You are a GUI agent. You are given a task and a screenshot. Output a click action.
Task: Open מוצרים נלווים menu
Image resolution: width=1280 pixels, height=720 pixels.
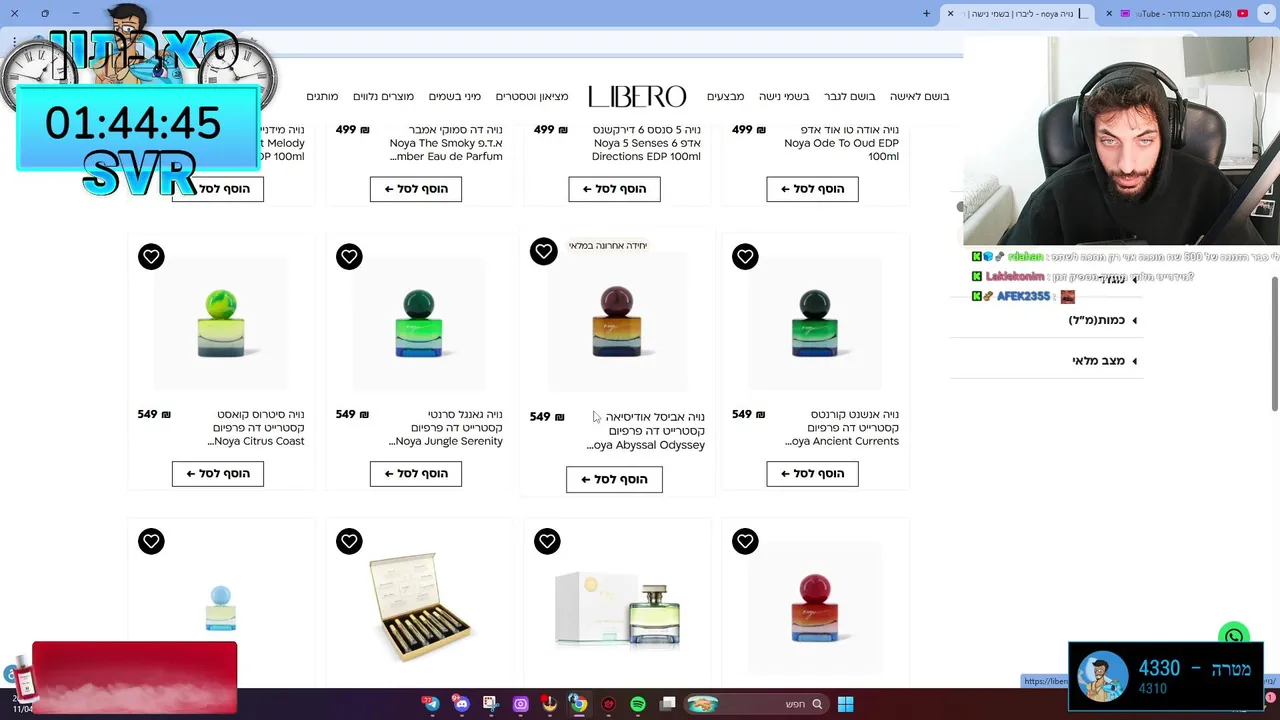383,96
